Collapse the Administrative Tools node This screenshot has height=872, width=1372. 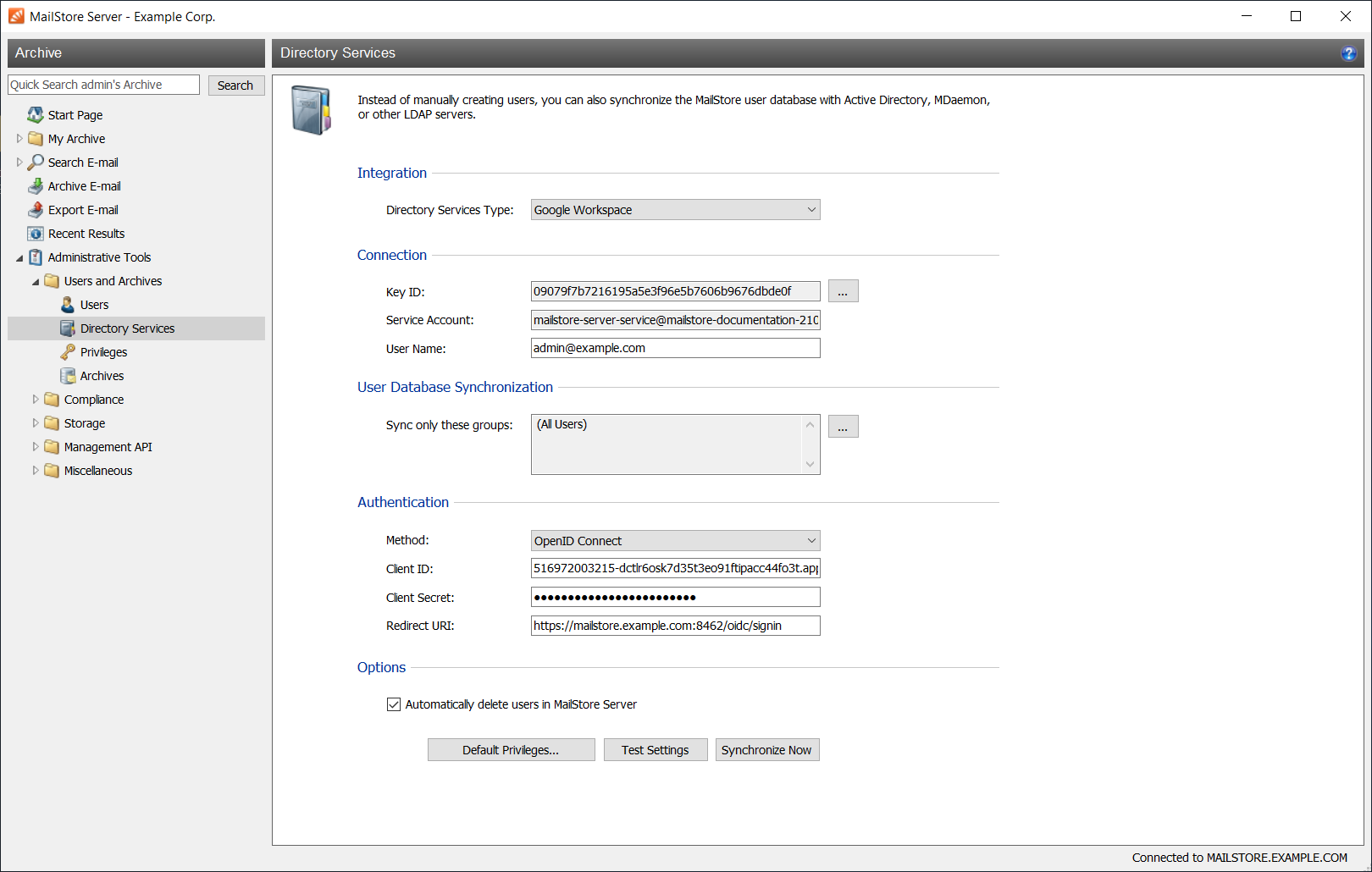[x=19, y=257]
